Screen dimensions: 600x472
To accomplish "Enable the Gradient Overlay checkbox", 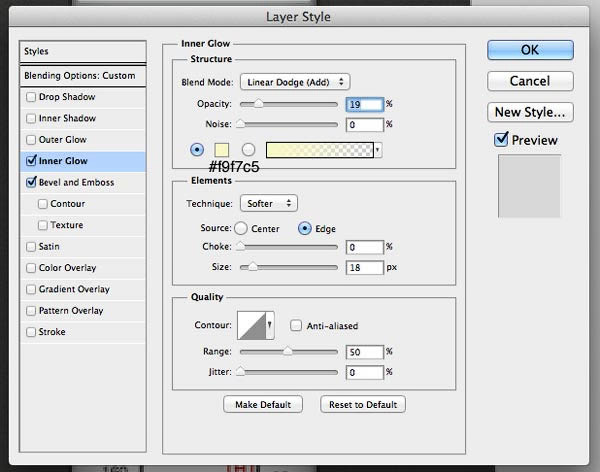I will [x=31, y=289].
